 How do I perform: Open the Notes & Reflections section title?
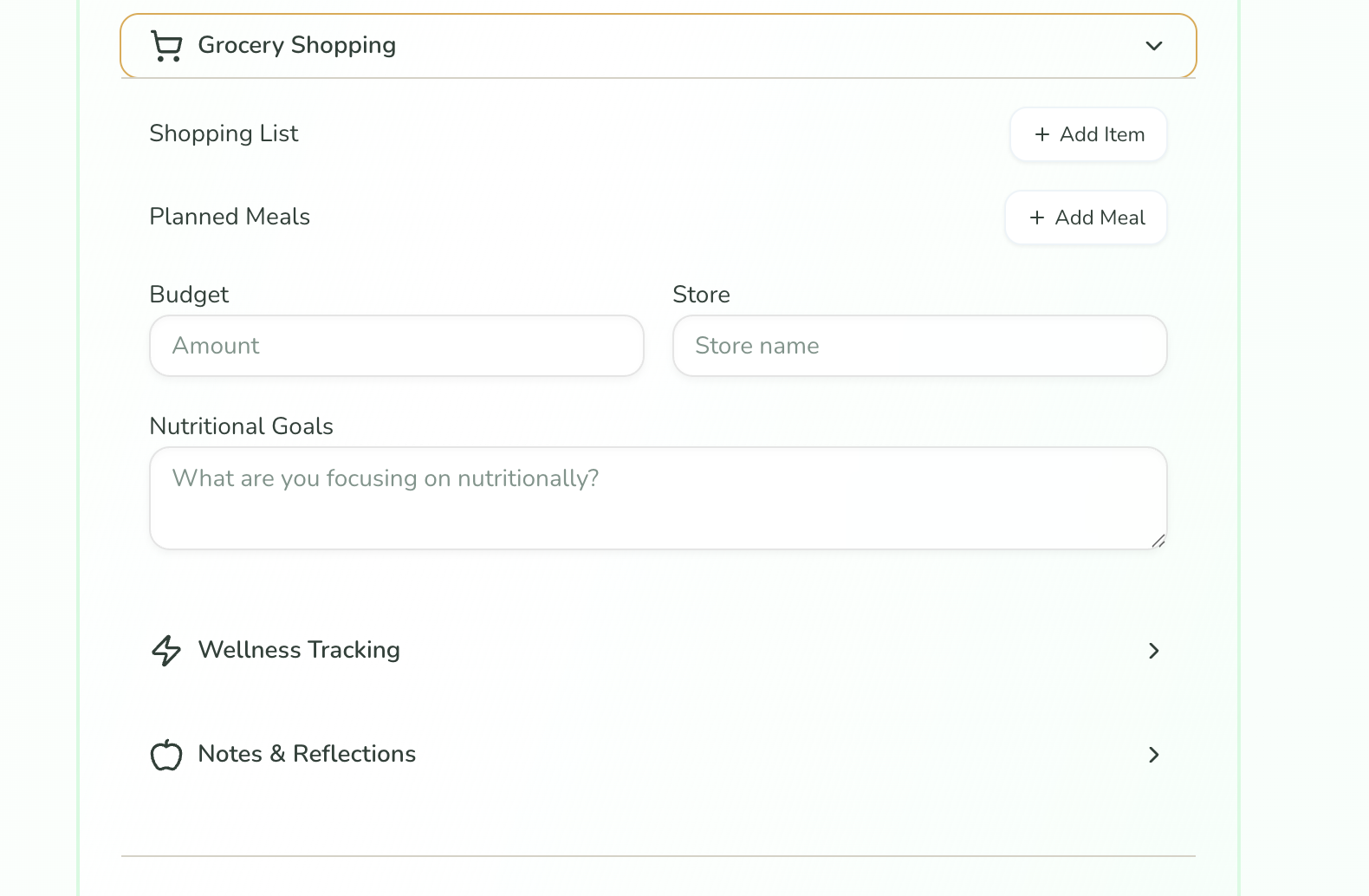(x=307, y=754)
